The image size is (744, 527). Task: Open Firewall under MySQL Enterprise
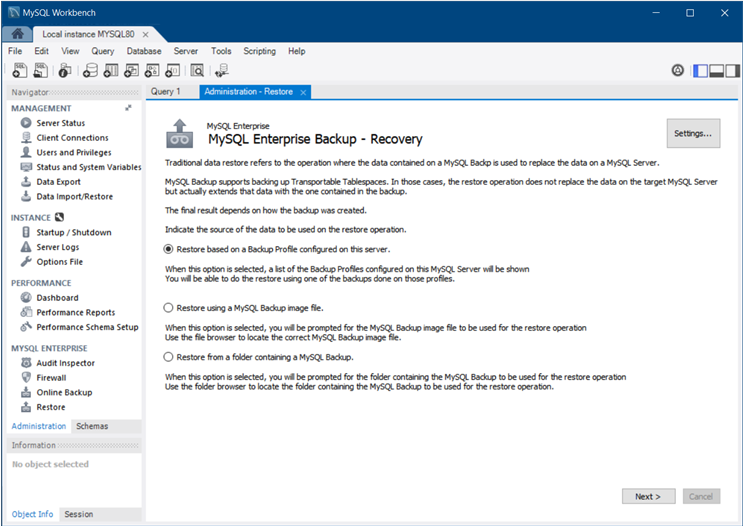(x=51, y=378)
